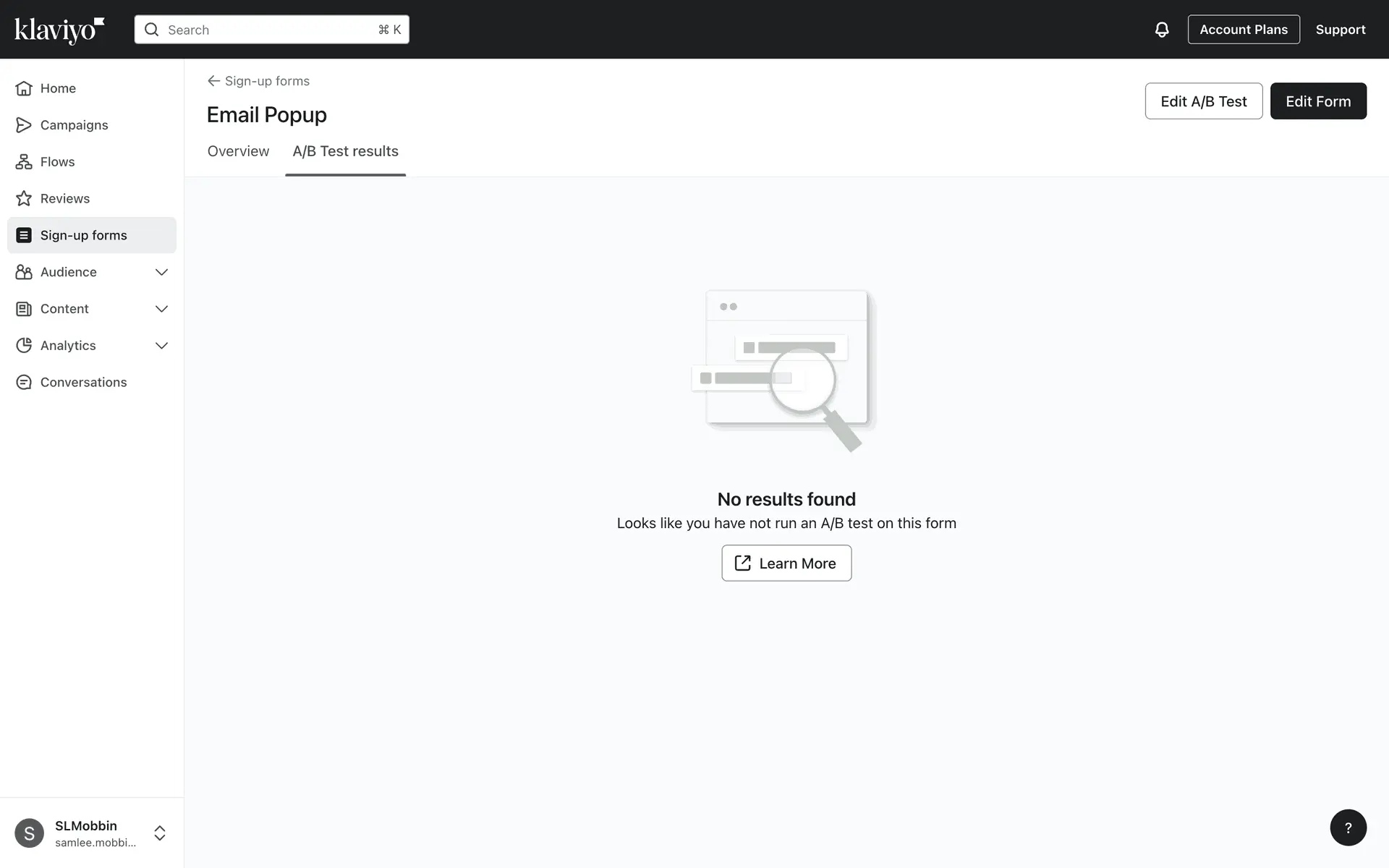The width and height of the screenshot is (1389, 868).
Task: Go to Flows via its icon
Action: click(x=24, y=162)
